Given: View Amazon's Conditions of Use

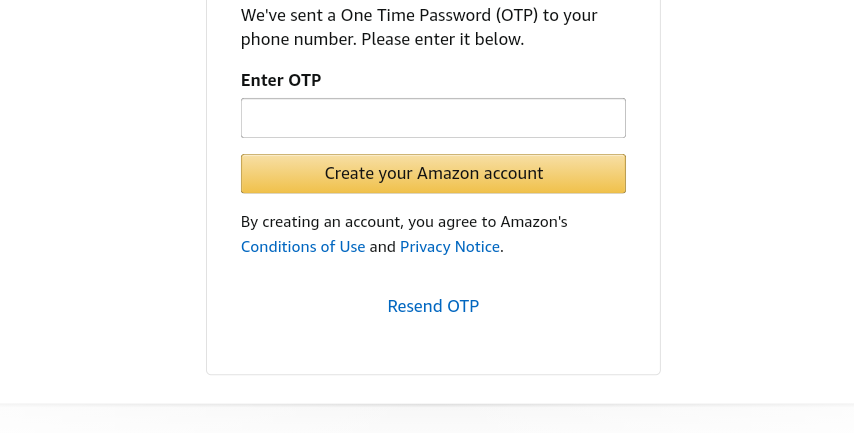Looking at the screenshot, I should pyautogui.click(x=303, y=246).
